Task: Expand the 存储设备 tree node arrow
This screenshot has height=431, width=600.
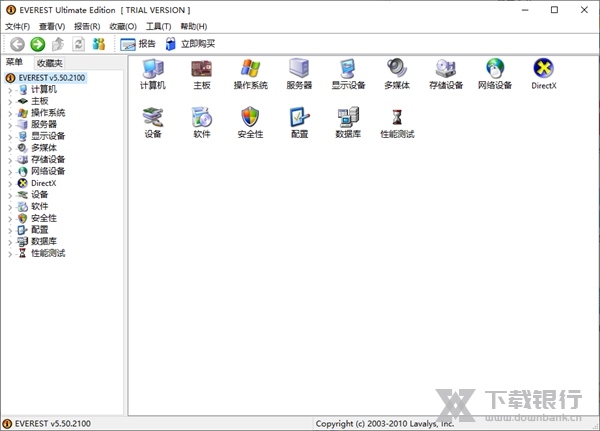Action: click(x=10, y=159)
